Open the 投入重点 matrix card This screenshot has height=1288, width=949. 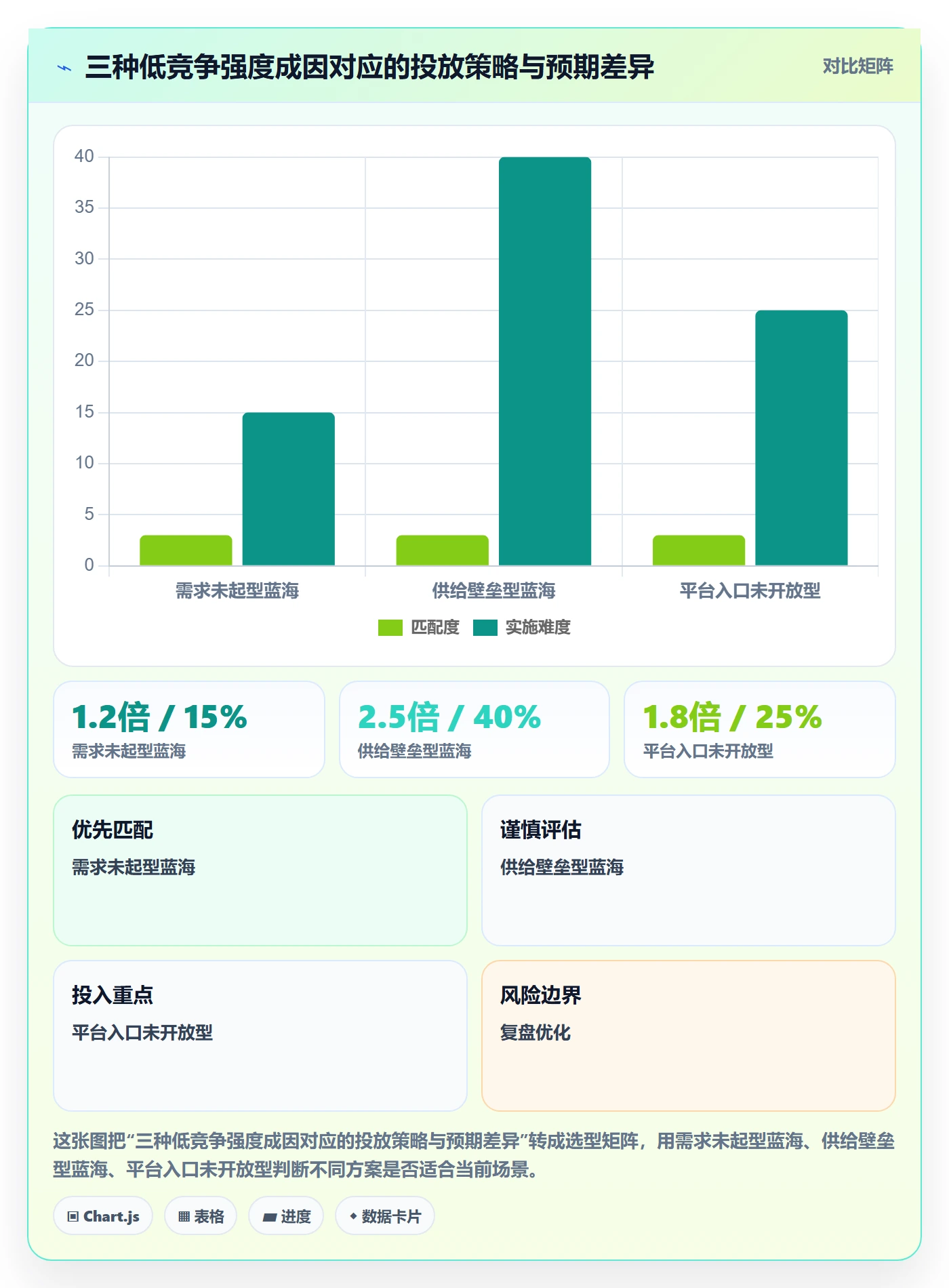pyautogui.click(x=260, y=1036)
